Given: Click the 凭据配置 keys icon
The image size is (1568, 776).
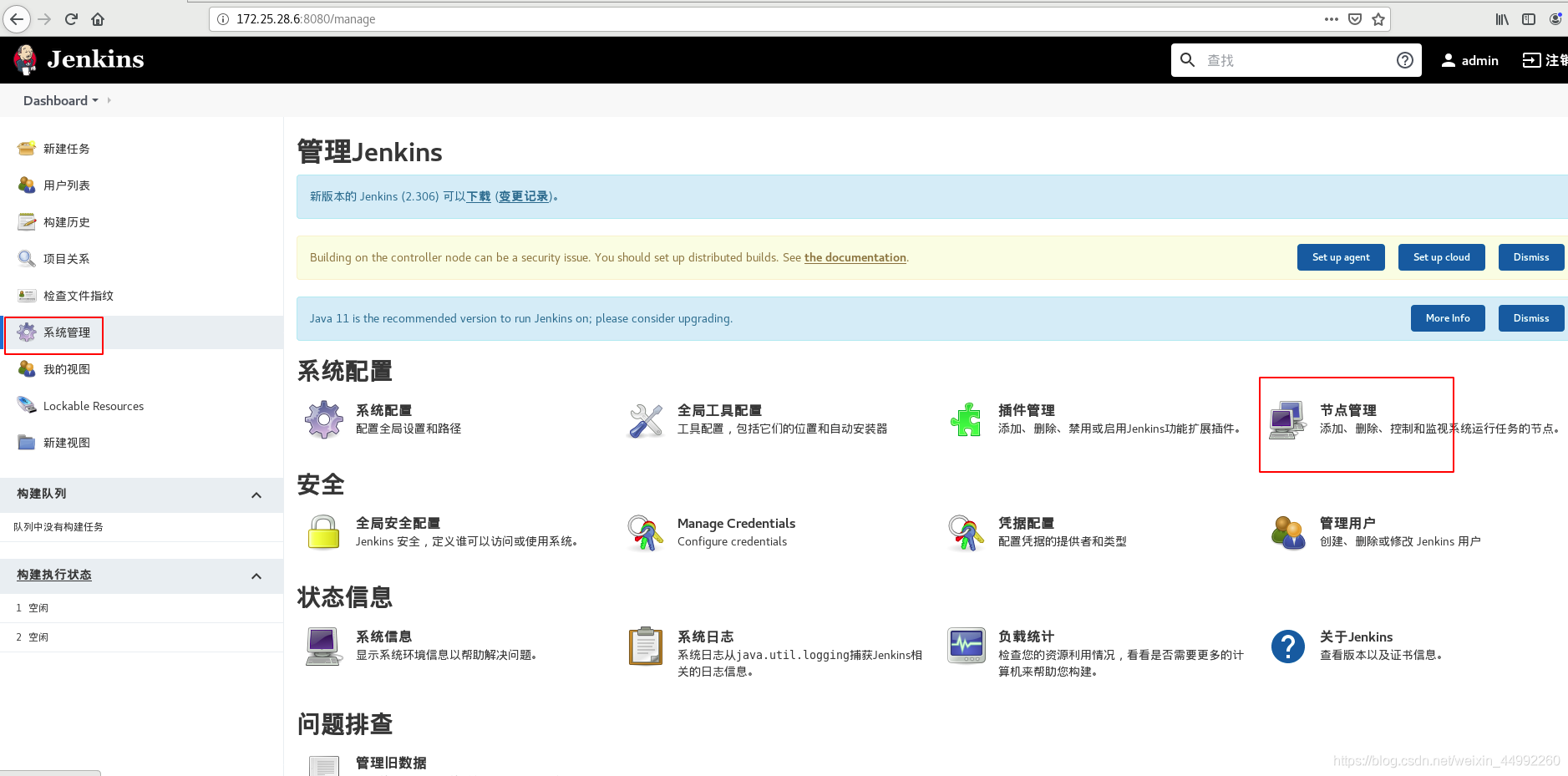Looking at the screenshot, I should click(967, 533).
